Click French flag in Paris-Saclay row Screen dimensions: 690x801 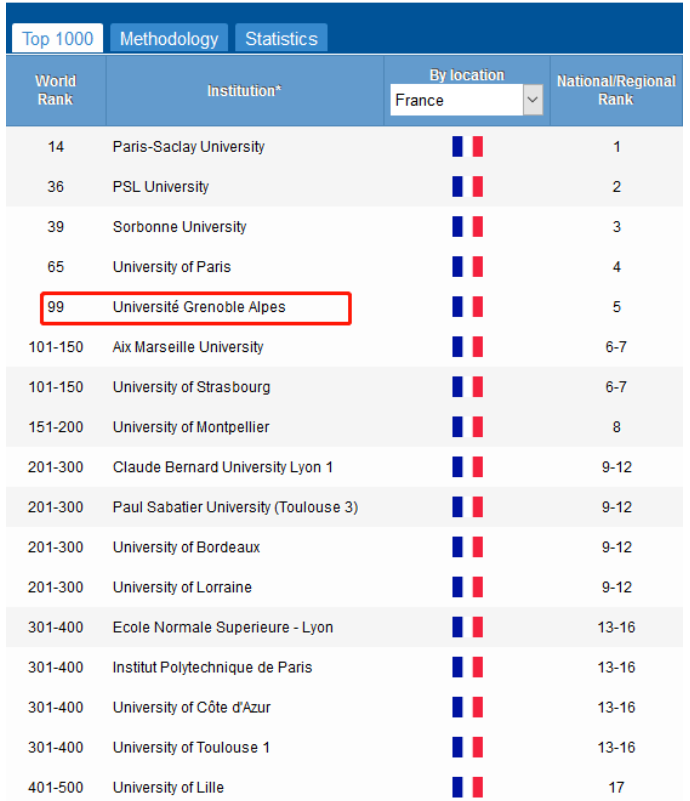(467, 147)
